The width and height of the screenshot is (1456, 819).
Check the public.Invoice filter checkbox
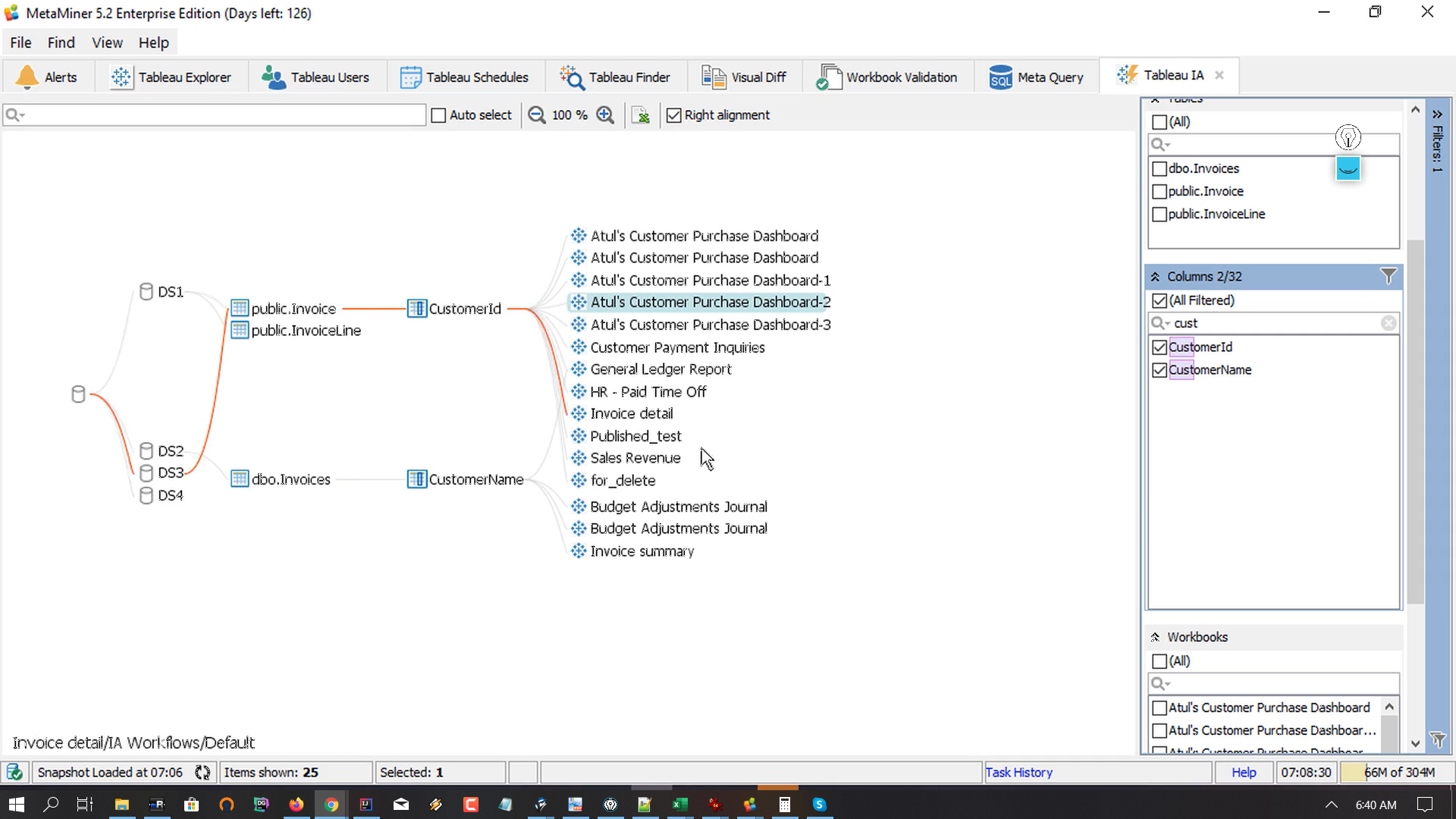tap(1159, 192)
